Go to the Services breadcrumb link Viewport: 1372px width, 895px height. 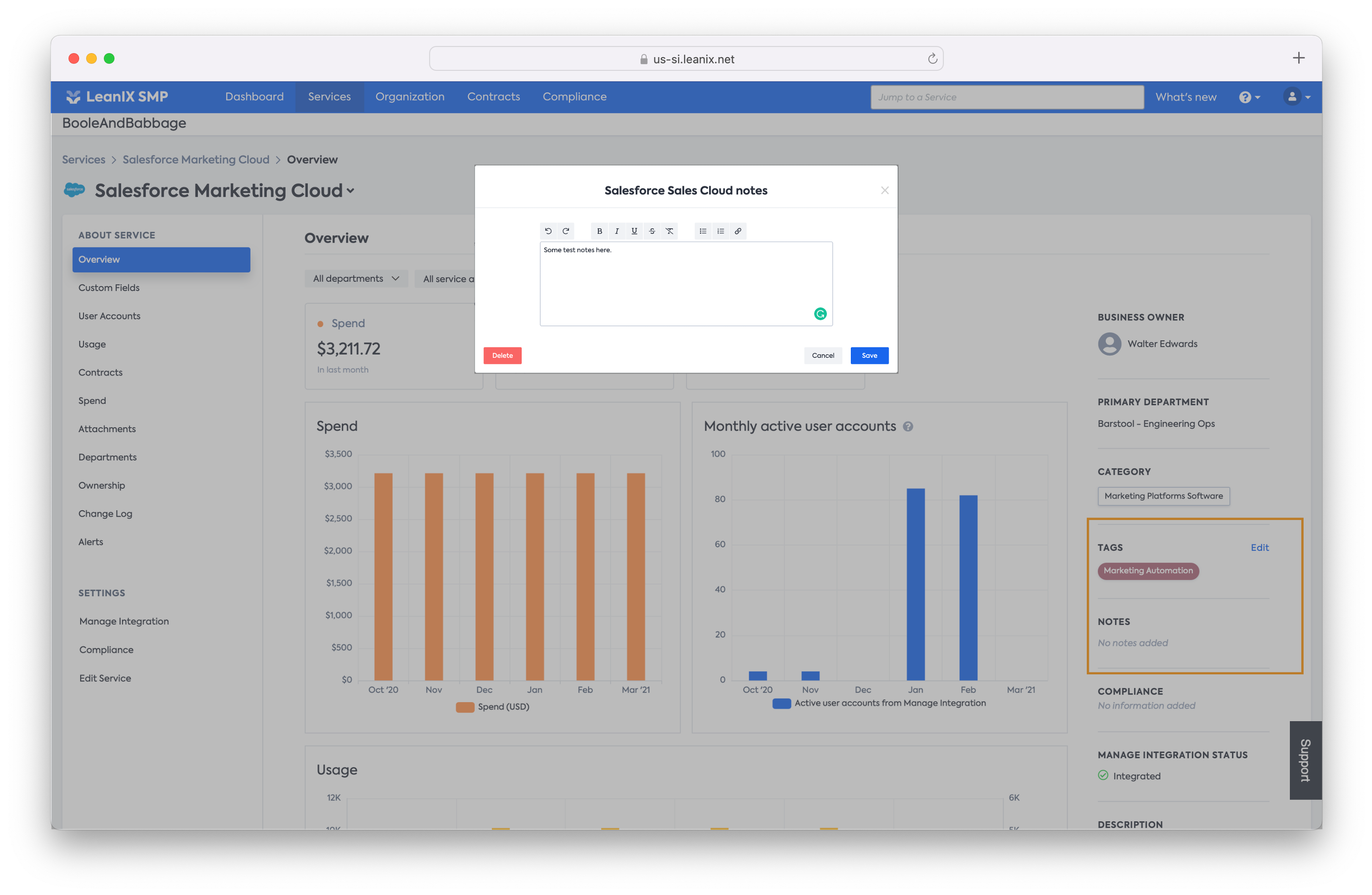pos(84,160)
